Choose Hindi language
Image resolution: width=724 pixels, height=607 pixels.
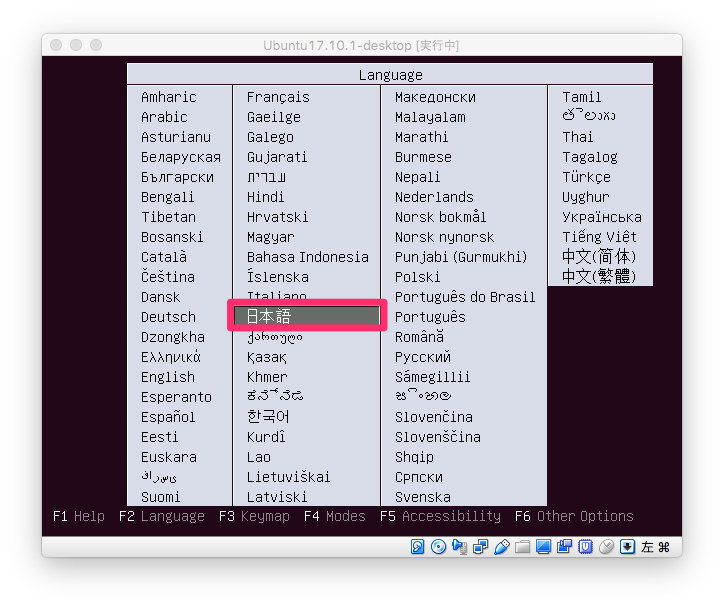(265, 197)
